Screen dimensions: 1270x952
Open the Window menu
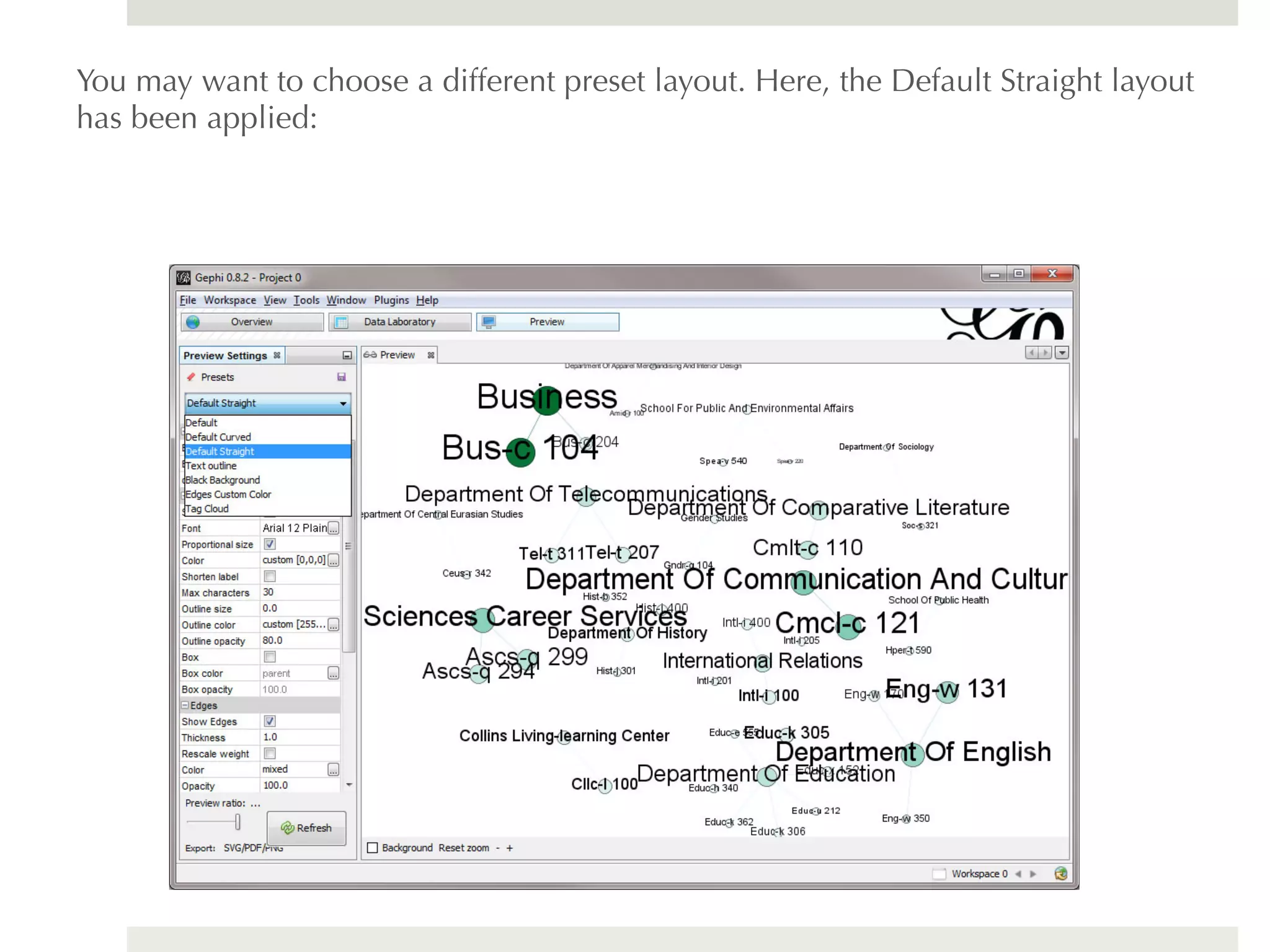pos(346,300)
